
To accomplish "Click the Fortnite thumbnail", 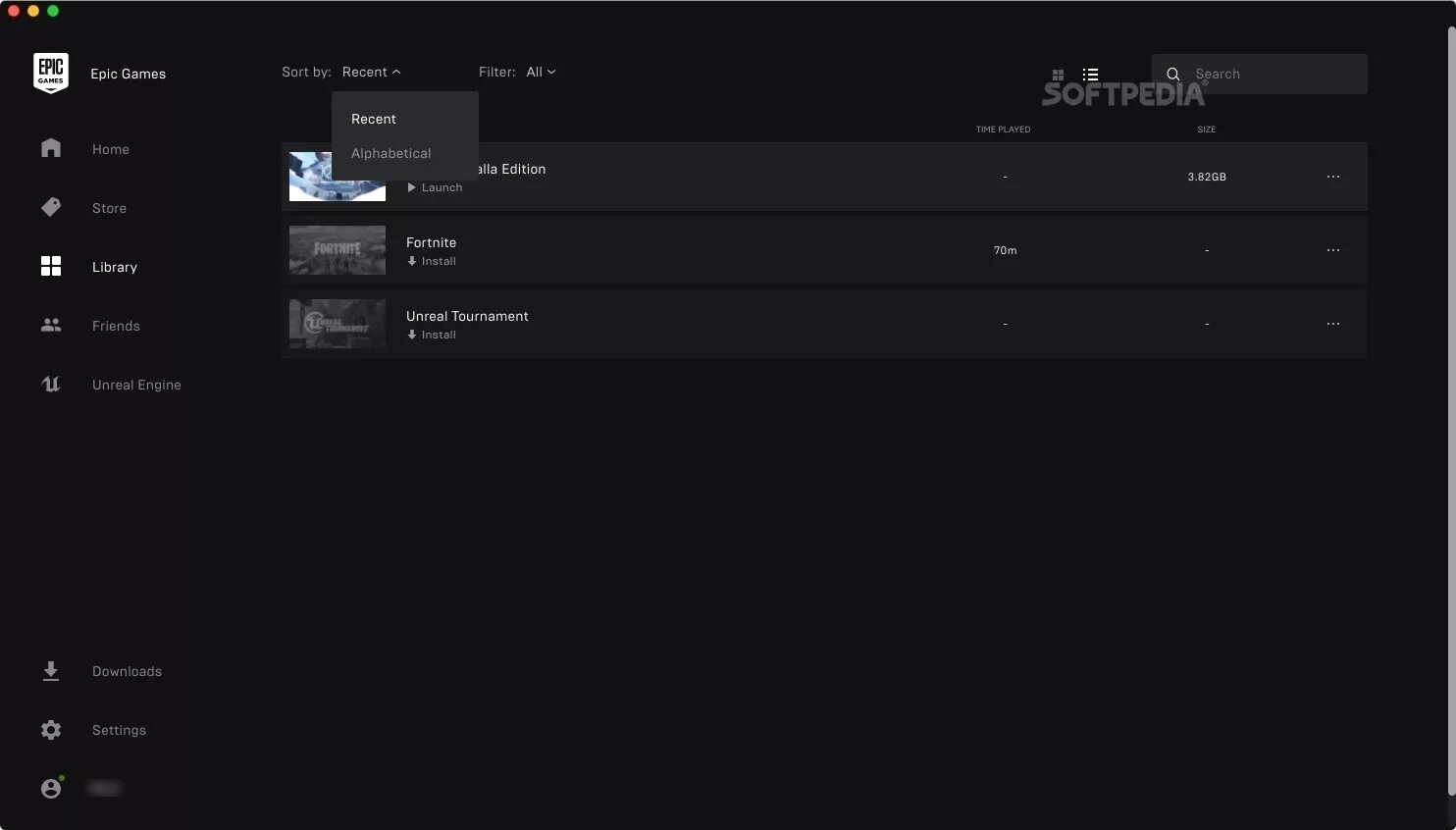I will coord(338,250).
